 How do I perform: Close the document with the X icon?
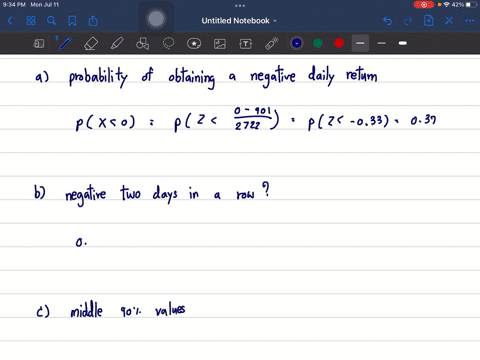(x=449, y=21)
